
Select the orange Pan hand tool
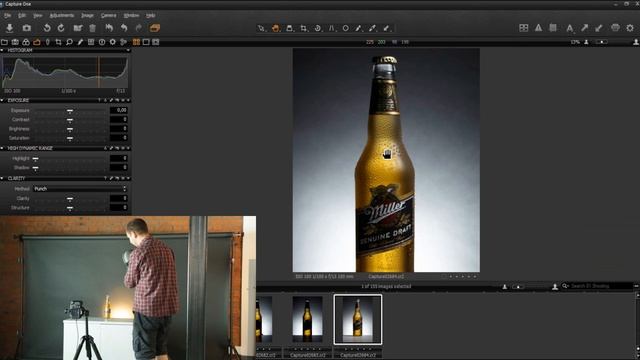[276, 28]
